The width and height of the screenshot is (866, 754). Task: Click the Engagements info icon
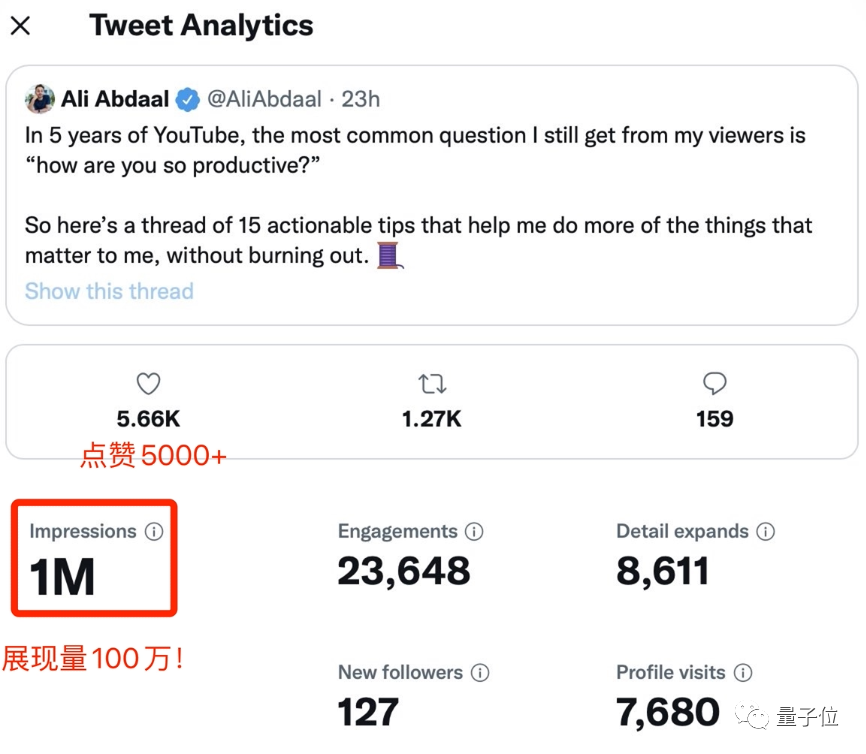[x=474, y=532]
